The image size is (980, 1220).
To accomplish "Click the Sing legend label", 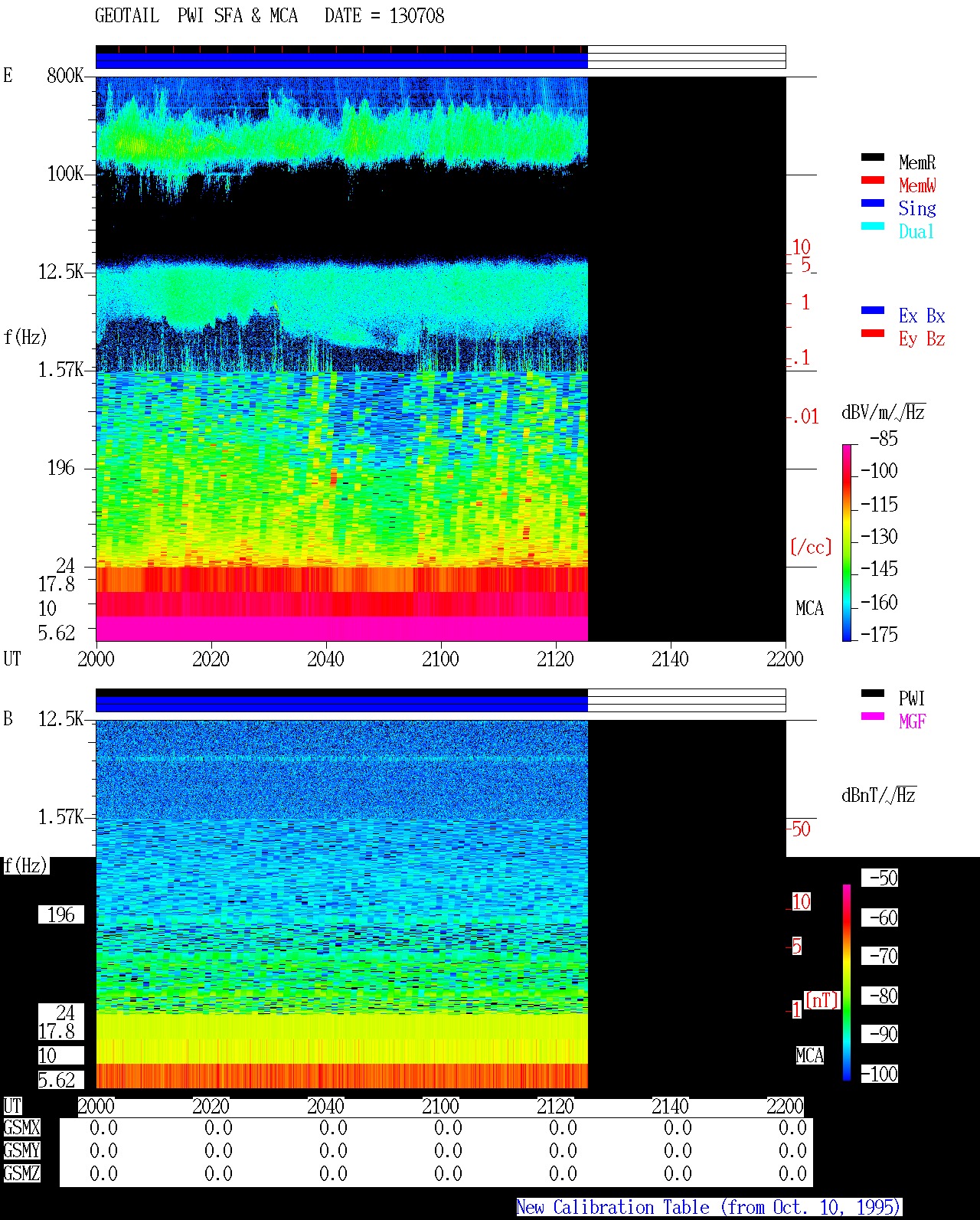I will coord(917,208).
